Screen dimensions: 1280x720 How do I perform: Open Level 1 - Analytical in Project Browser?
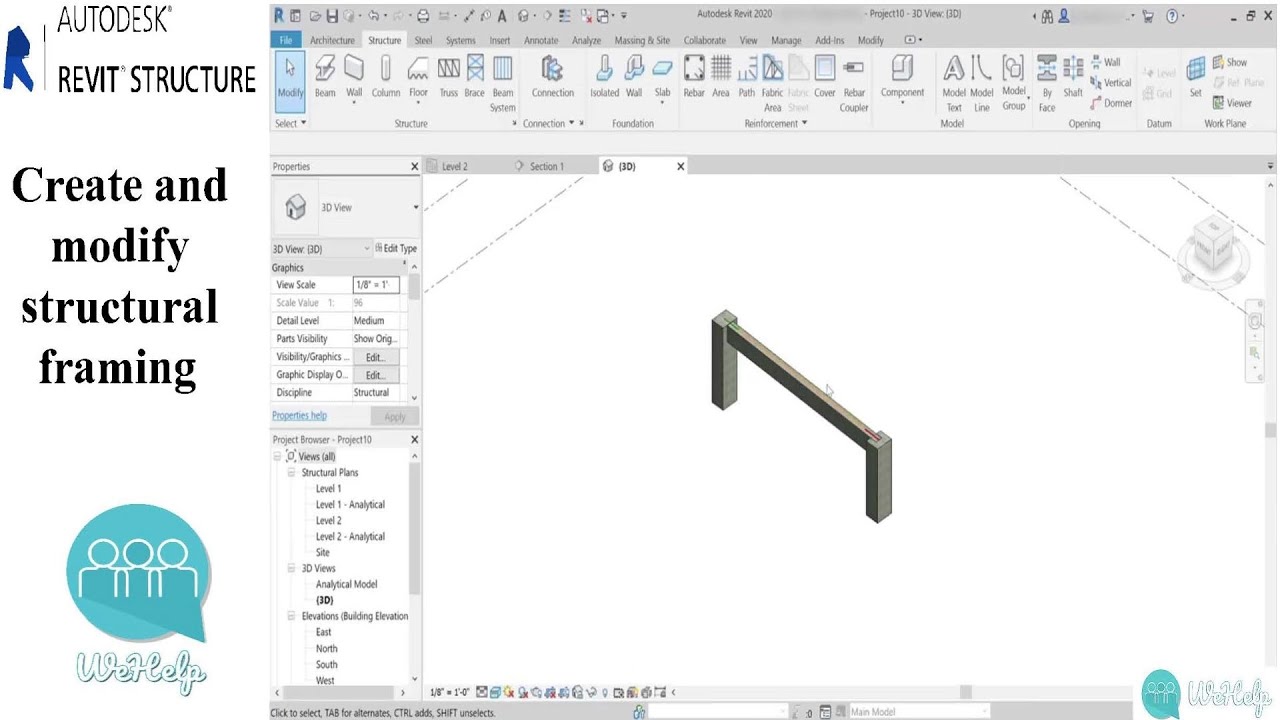tap(350, 504)
